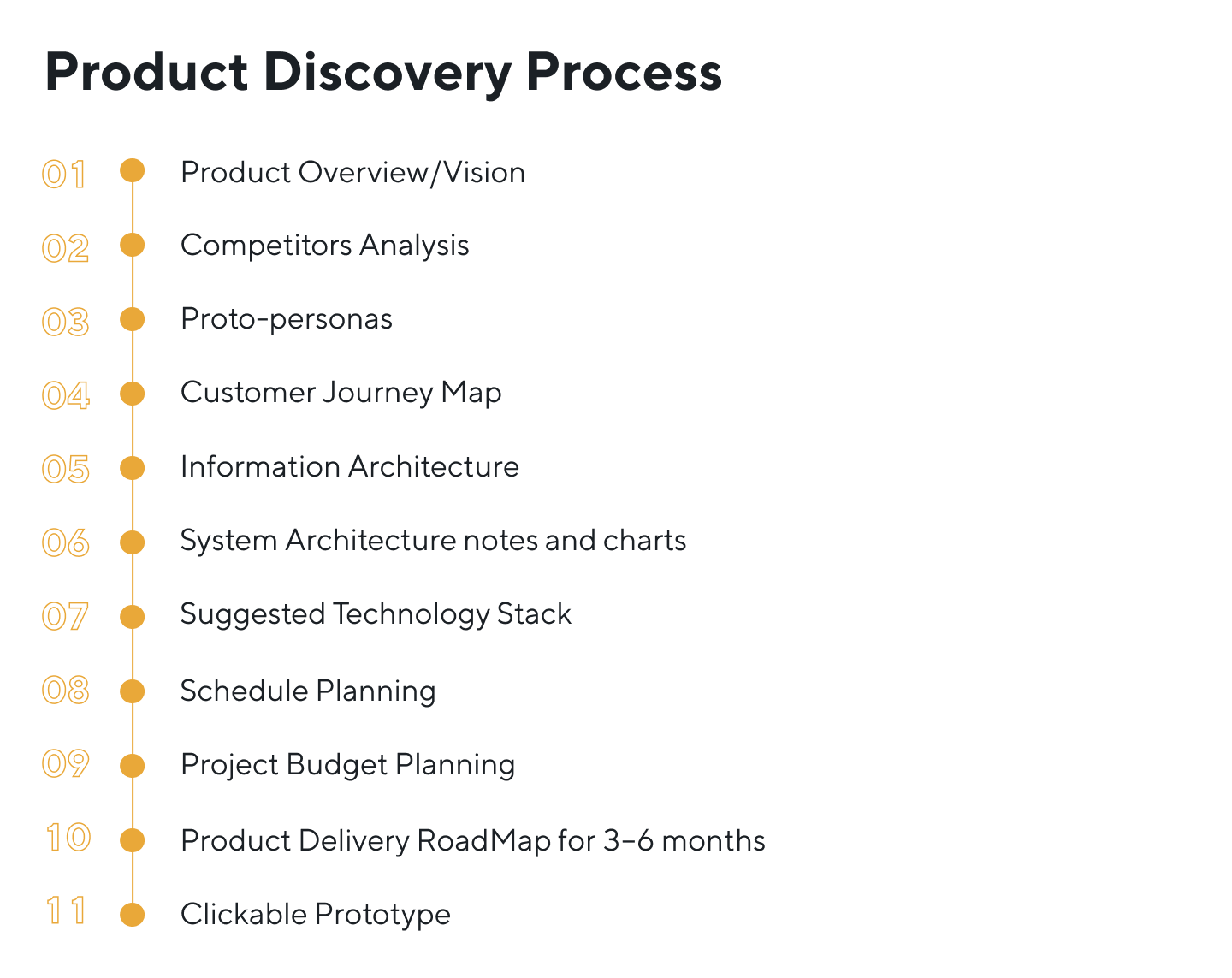The width and height of the screenshot is (1232, 978).
Task: Click the outlined number 03
Action: (66, 322)
